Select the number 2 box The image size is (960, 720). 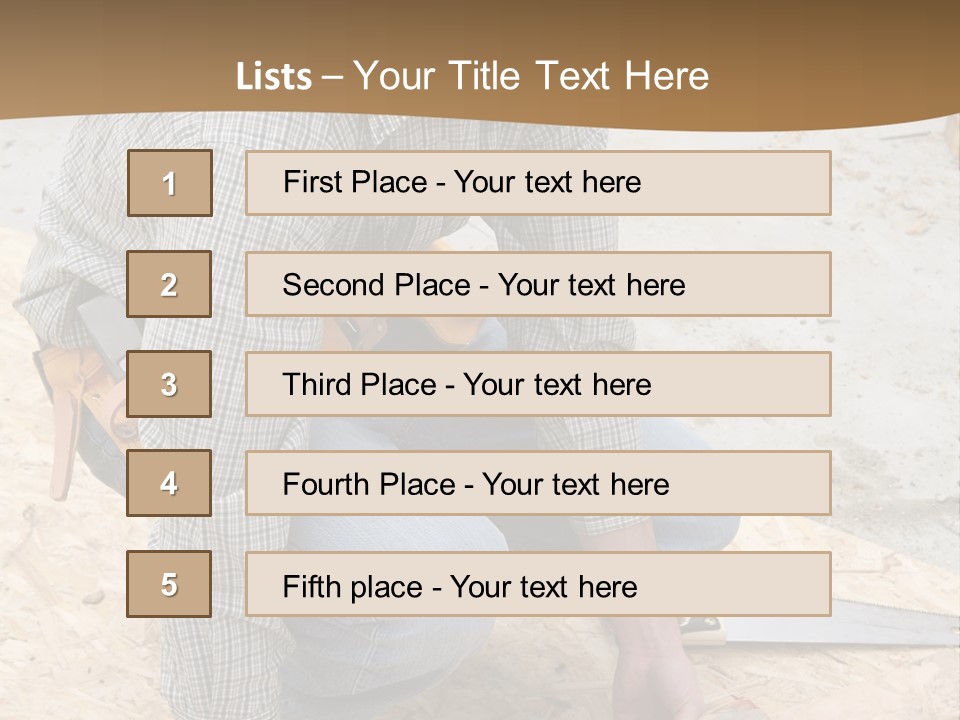(x=169, y=284)
